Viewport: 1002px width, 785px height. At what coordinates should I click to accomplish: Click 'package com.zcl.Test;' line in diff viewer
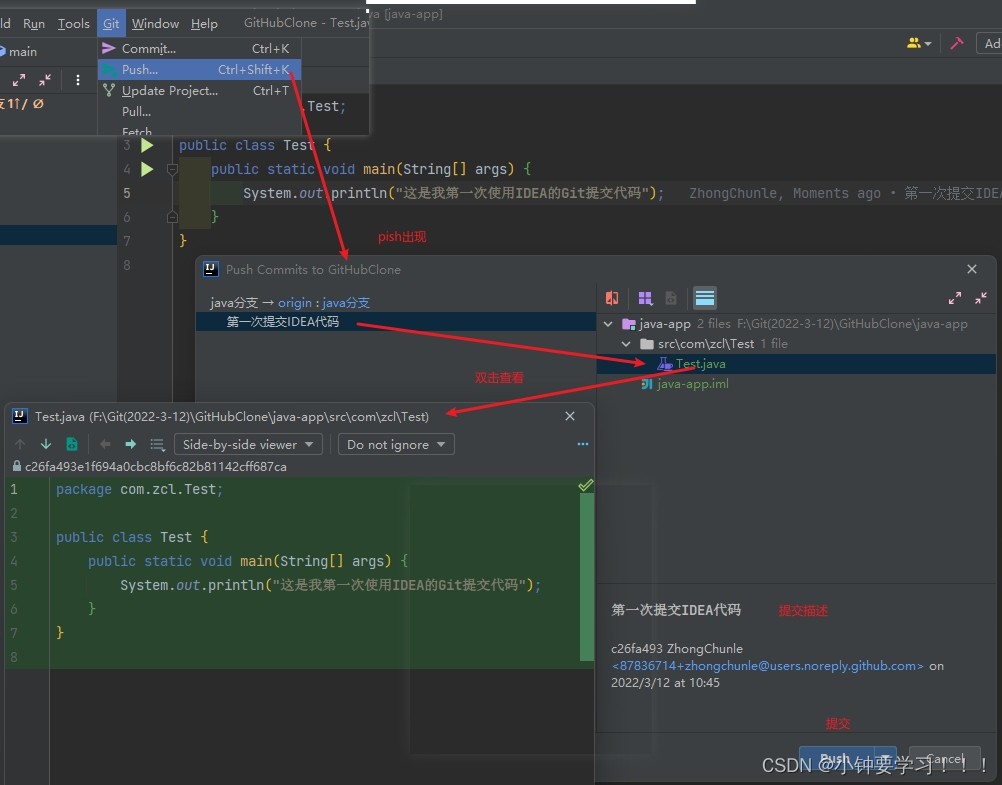[x=139, y=490]
